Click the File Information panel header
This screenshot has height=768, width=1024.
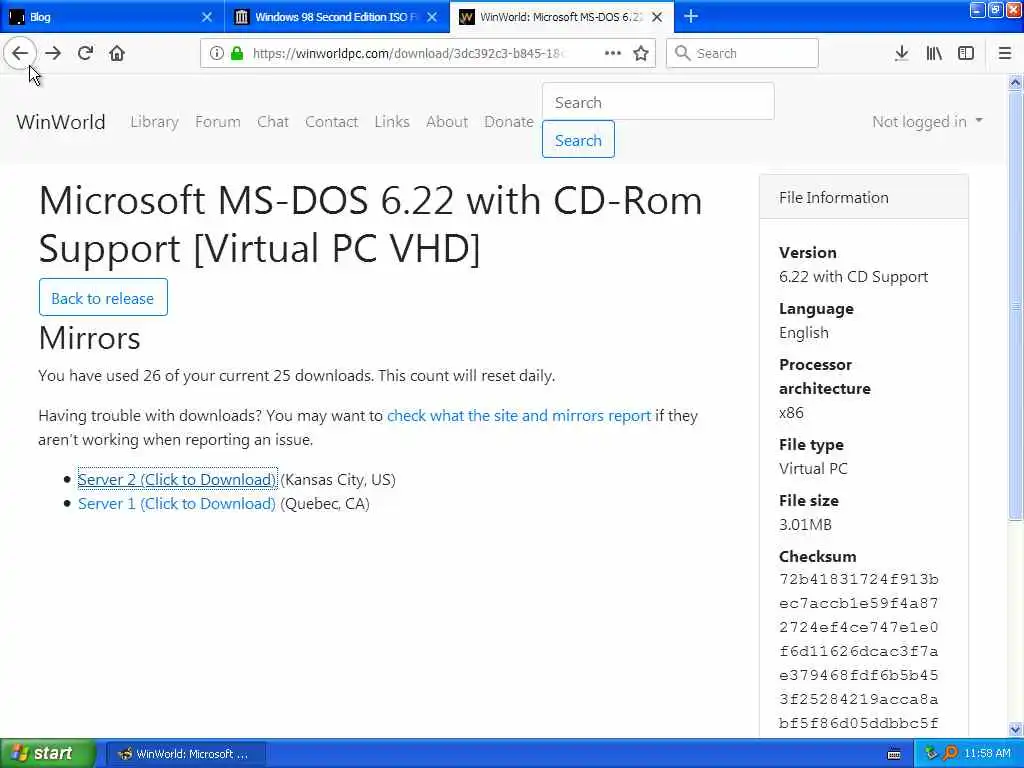click(863, 197)
